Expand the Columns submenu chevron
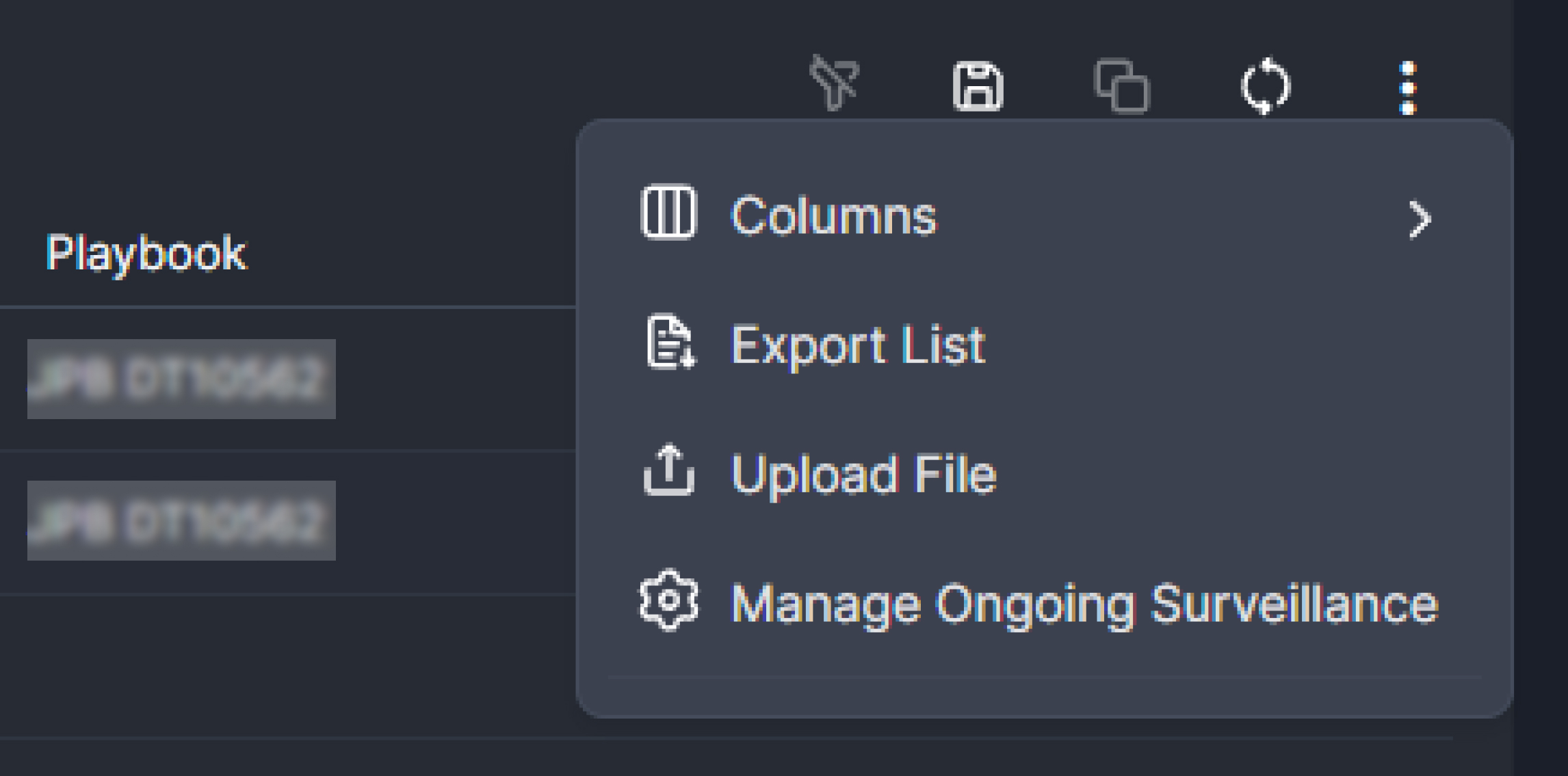Image resolution: width=1568 pixels, height=776 pixels. (1420, 219)
